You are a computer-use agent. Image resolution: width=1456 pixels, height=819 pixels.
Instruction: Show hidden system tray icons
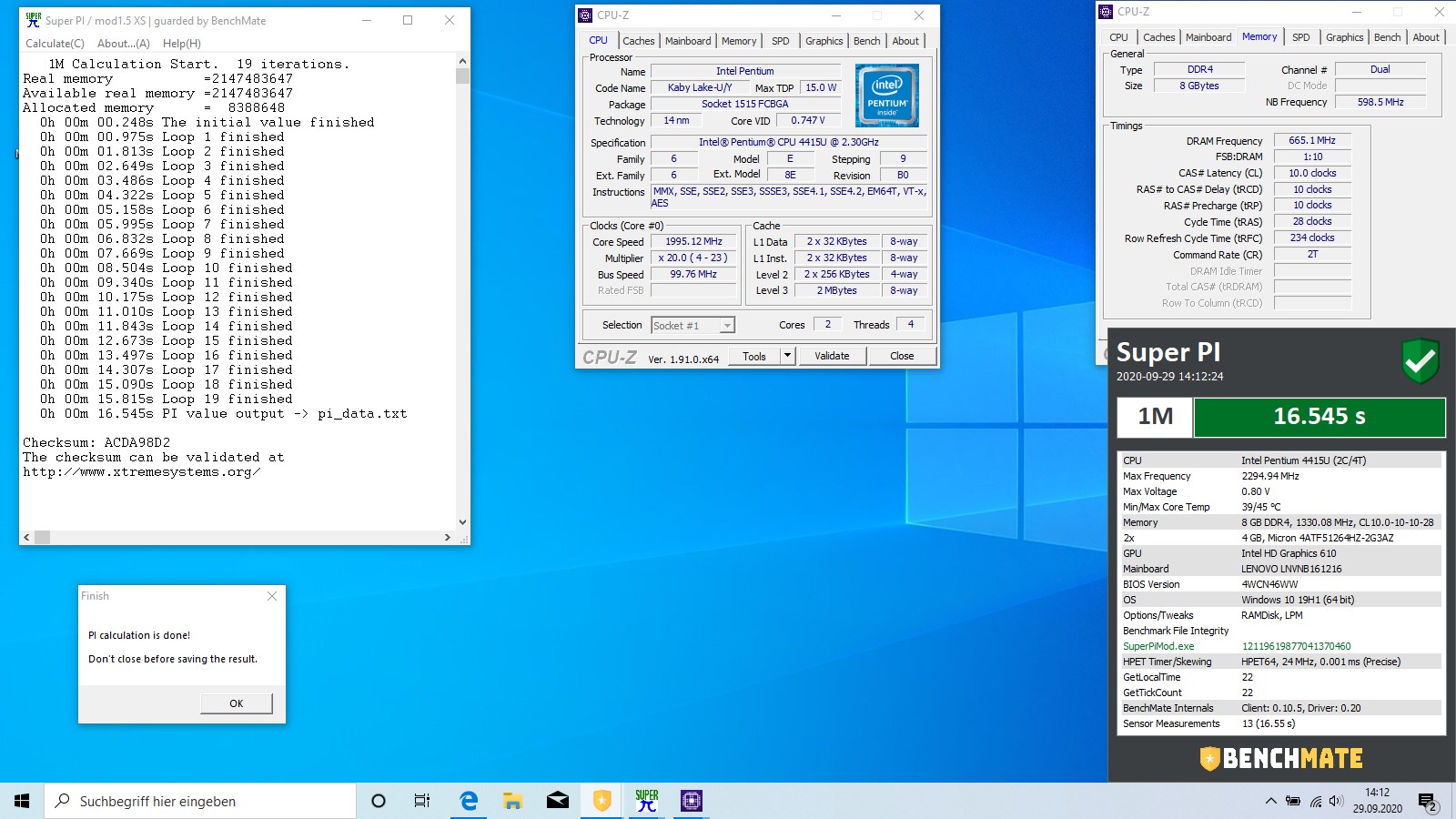[1270, 801]
